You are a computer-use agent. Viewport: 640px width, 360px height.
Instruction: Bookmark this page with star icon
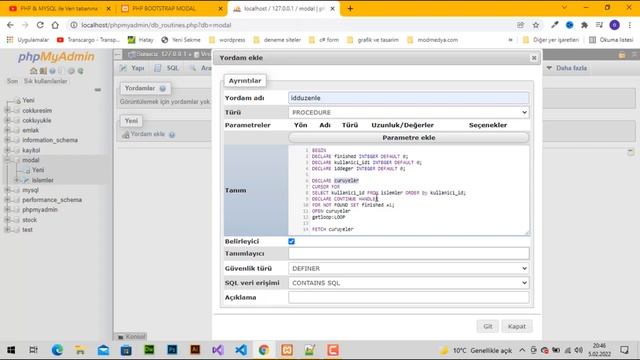[536, 25]
